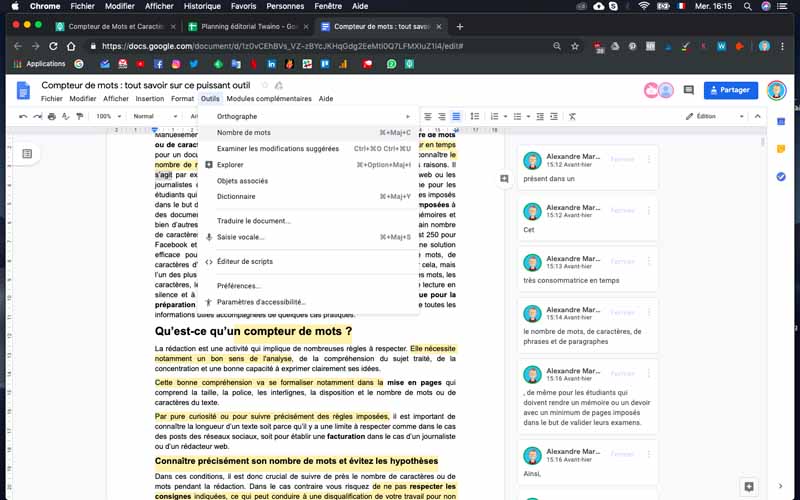The width and height of the screenshot is (800, 500).
Task: Open comment history speech bubble icon
Action: [x=689, y=90]
